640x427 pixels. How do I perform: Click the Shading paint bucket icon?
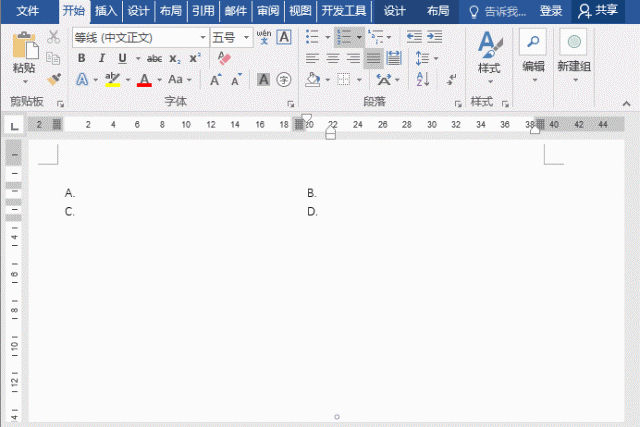click(313, 80)
